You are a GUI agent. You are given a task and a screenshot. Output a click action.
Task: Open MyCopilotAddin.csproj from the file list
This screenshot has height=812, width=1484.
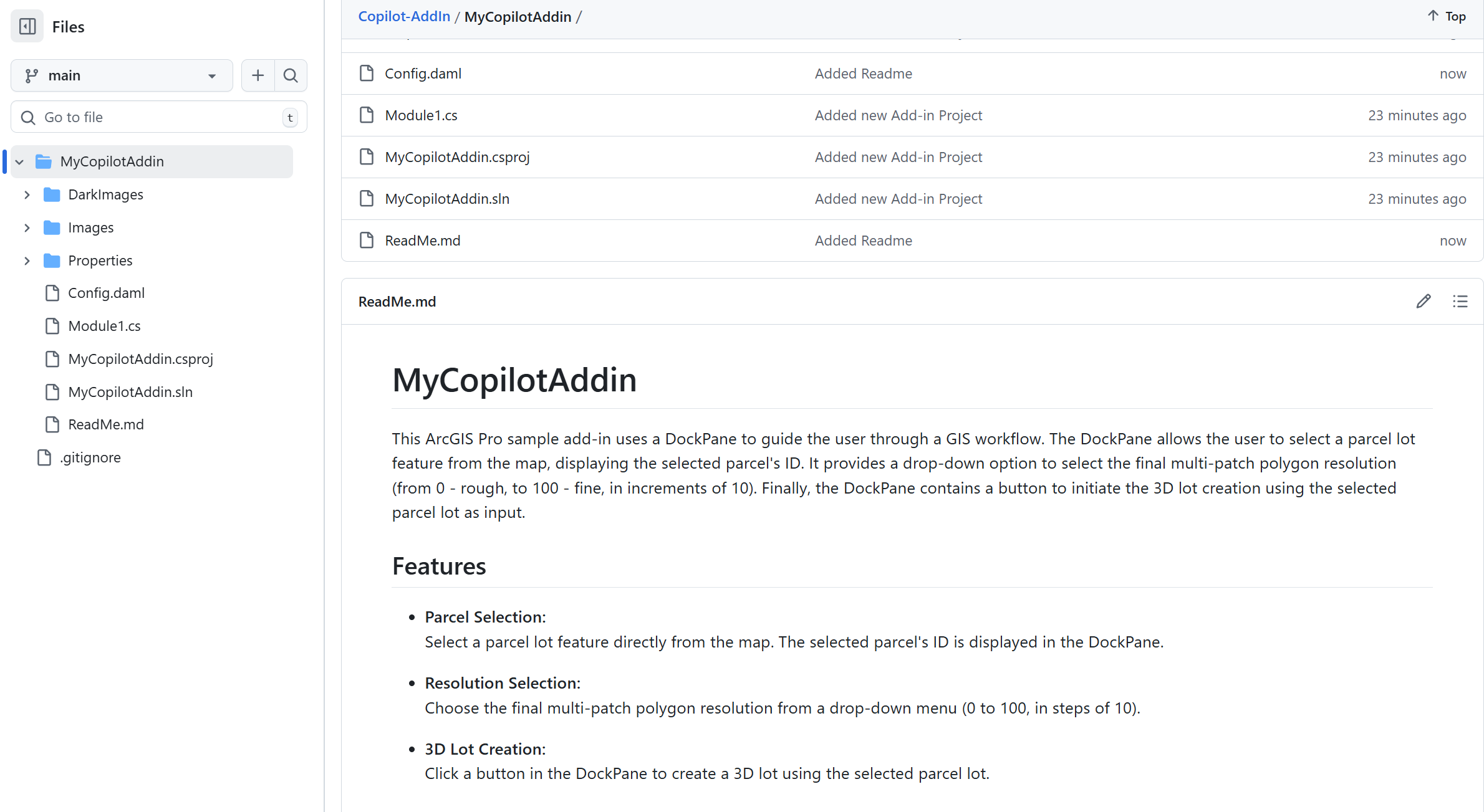pos(458,156)
